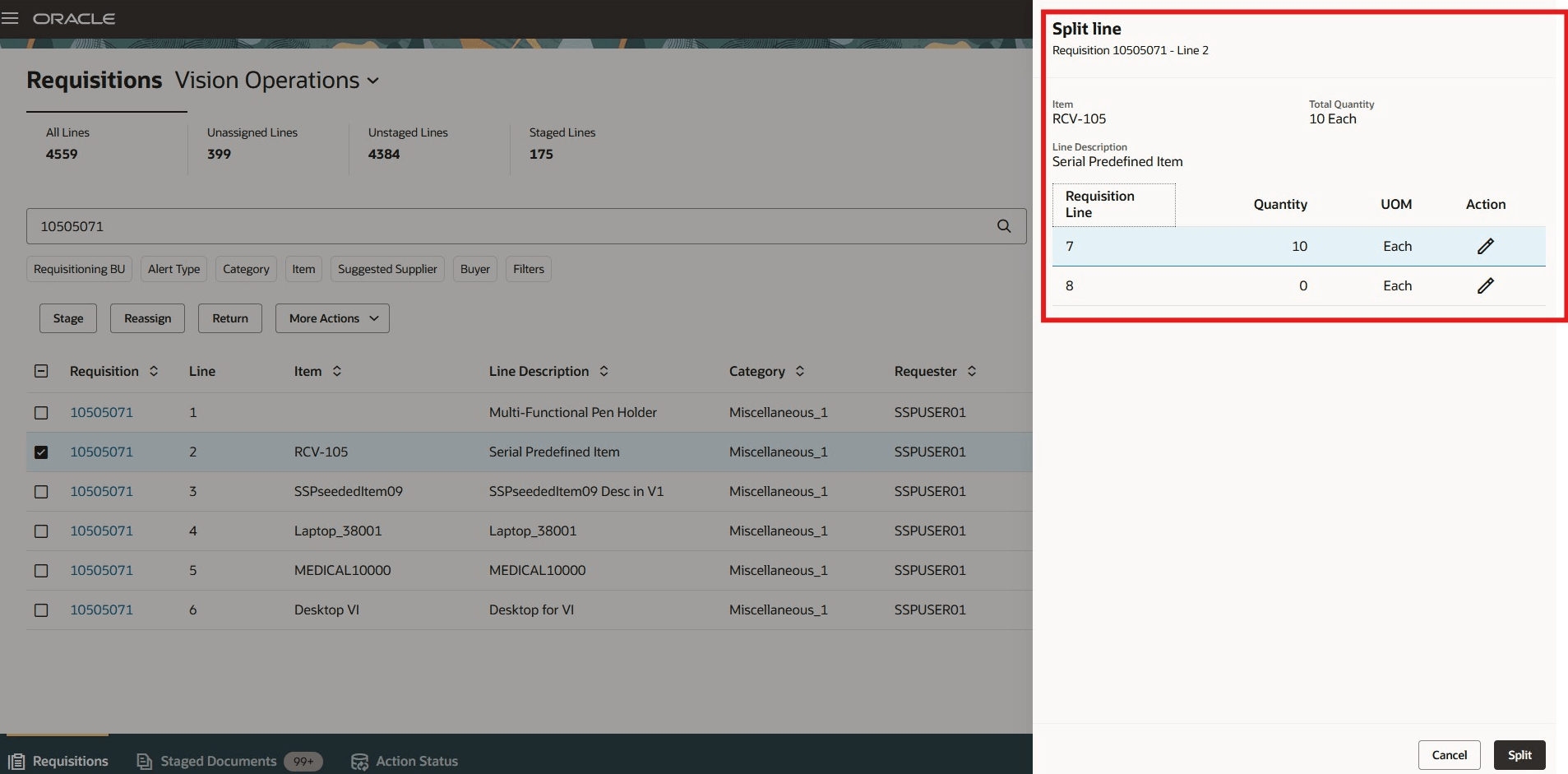The image size is (1568, 774).
Task: Click the search magnifier icon
Action: pos(1003,226)
